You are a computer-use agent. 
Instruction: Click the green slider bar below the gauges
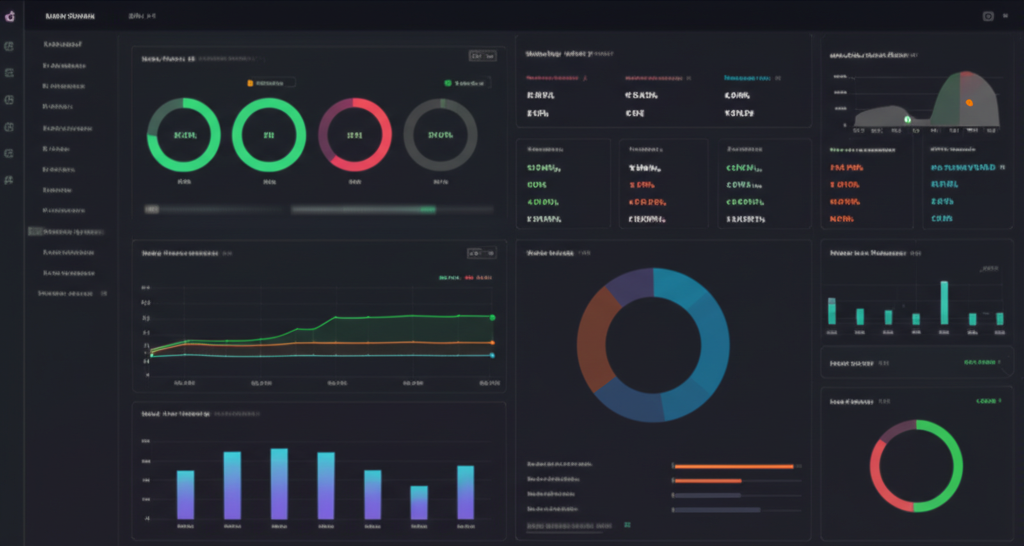(363, 210)
